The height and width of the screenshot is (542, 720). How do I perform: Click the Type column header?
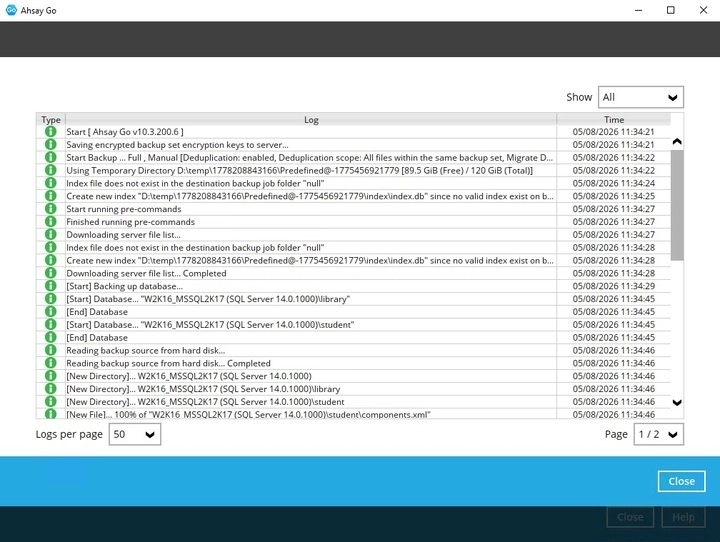pos(51,119)
